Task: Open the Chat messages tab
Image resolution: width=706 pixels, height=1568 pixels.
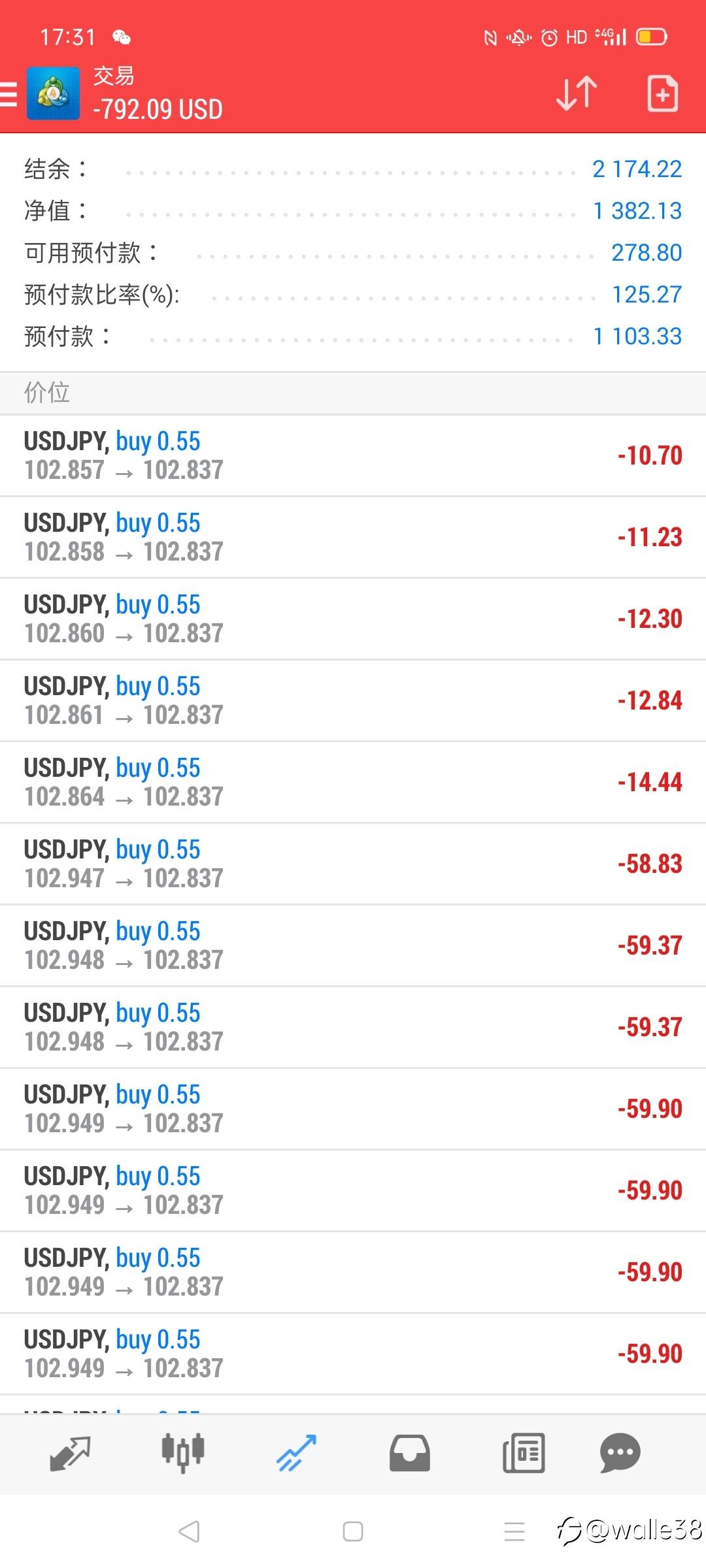Action: (620, 1453)
